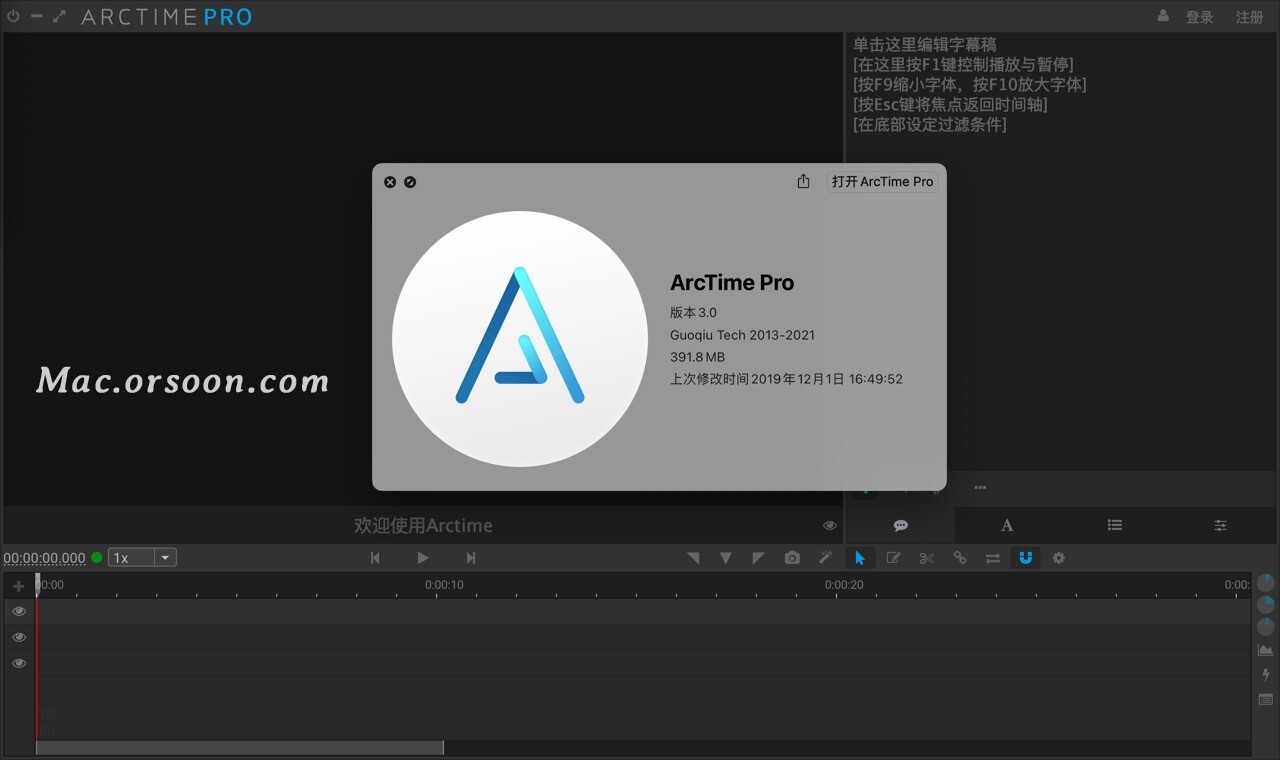Click the 打开 ArcTime Pro button

[883, 181]
